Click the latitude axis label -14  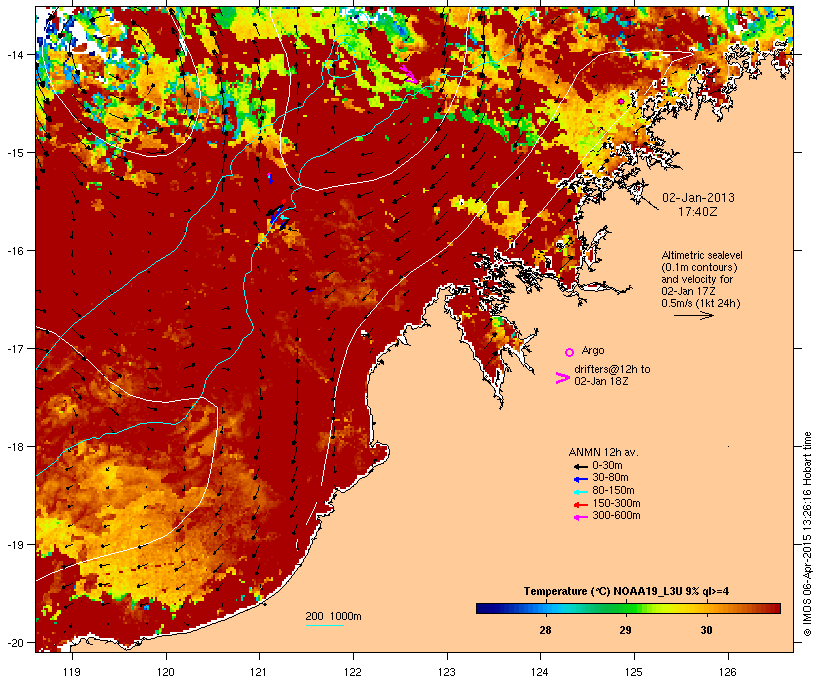tap(14, 54)
